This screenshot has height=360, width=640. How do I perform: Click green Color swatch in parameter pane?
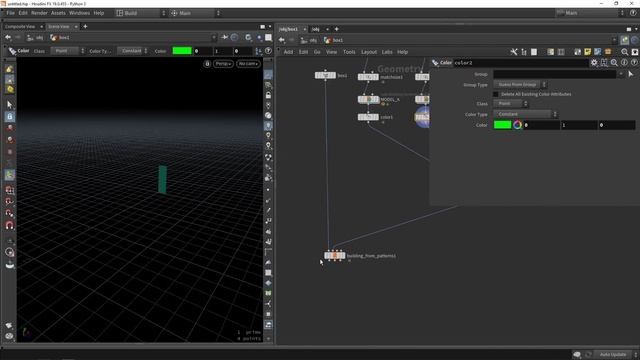click(502, 125)
